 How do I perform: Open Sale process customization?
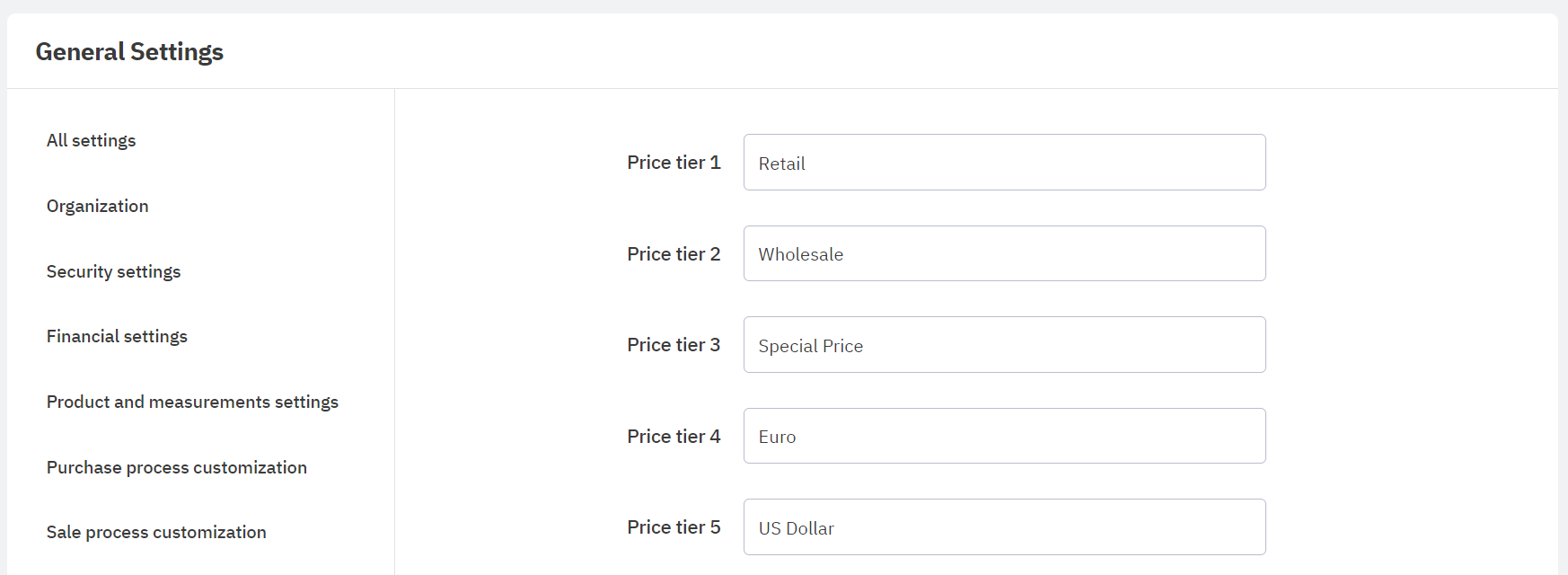[157, 533]
